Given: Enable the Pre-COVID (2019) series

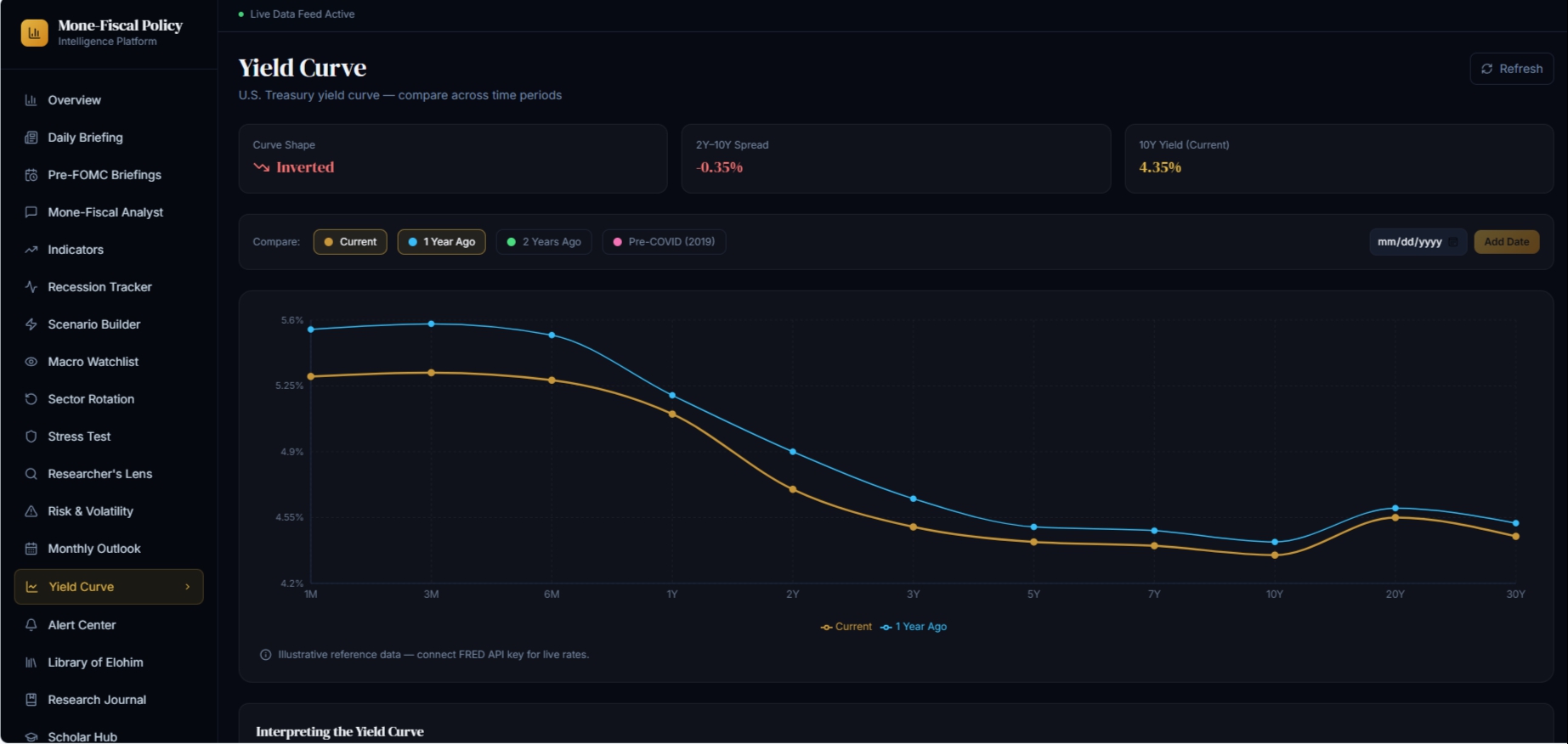Looking at the screenshot, I should 664,242.
